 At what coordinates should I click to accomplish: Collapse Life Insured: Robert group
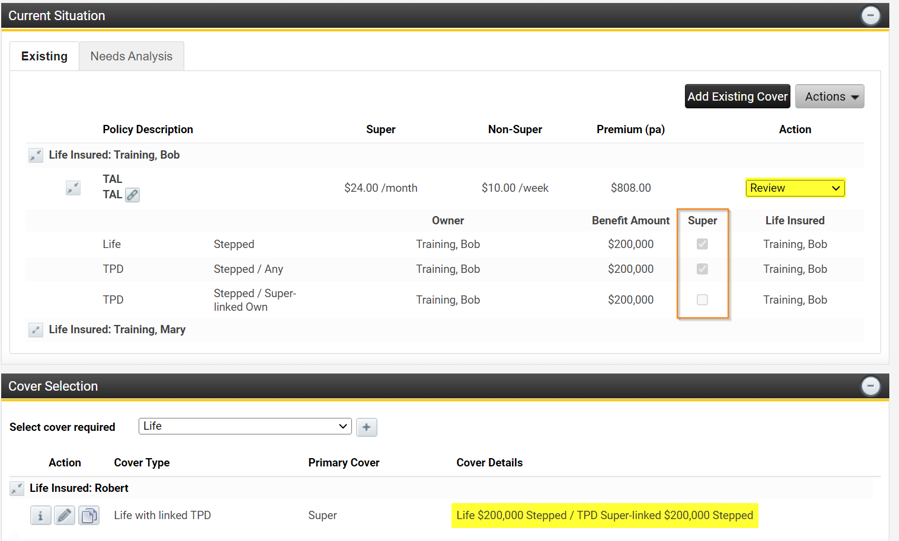[x=17, y=489]
